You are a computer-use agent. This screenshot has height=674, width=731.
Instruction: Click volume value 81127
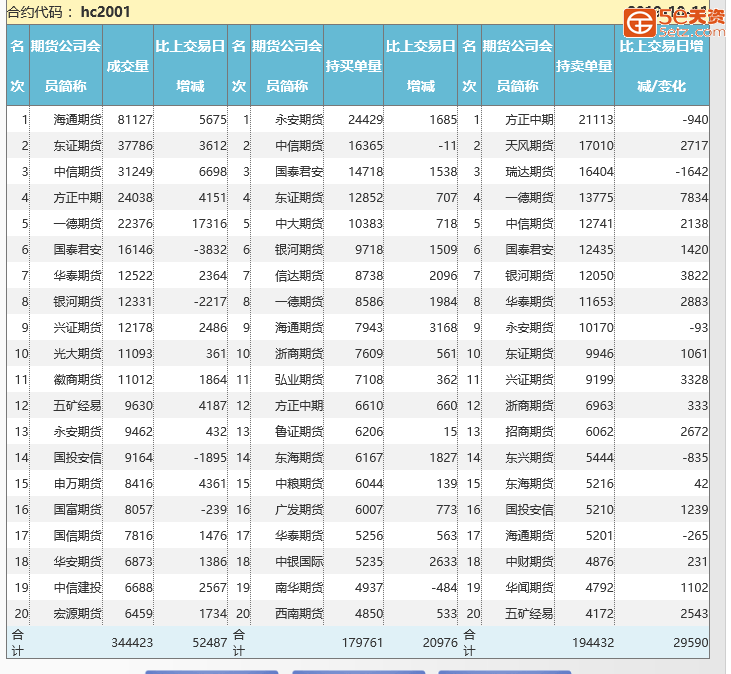coord(135,120)
